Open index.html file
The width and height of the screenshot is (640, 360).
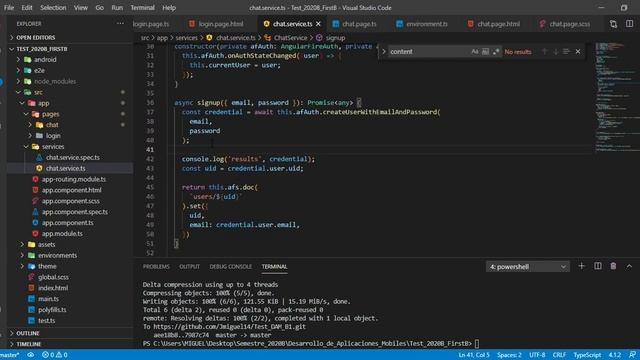pos(53,288)
